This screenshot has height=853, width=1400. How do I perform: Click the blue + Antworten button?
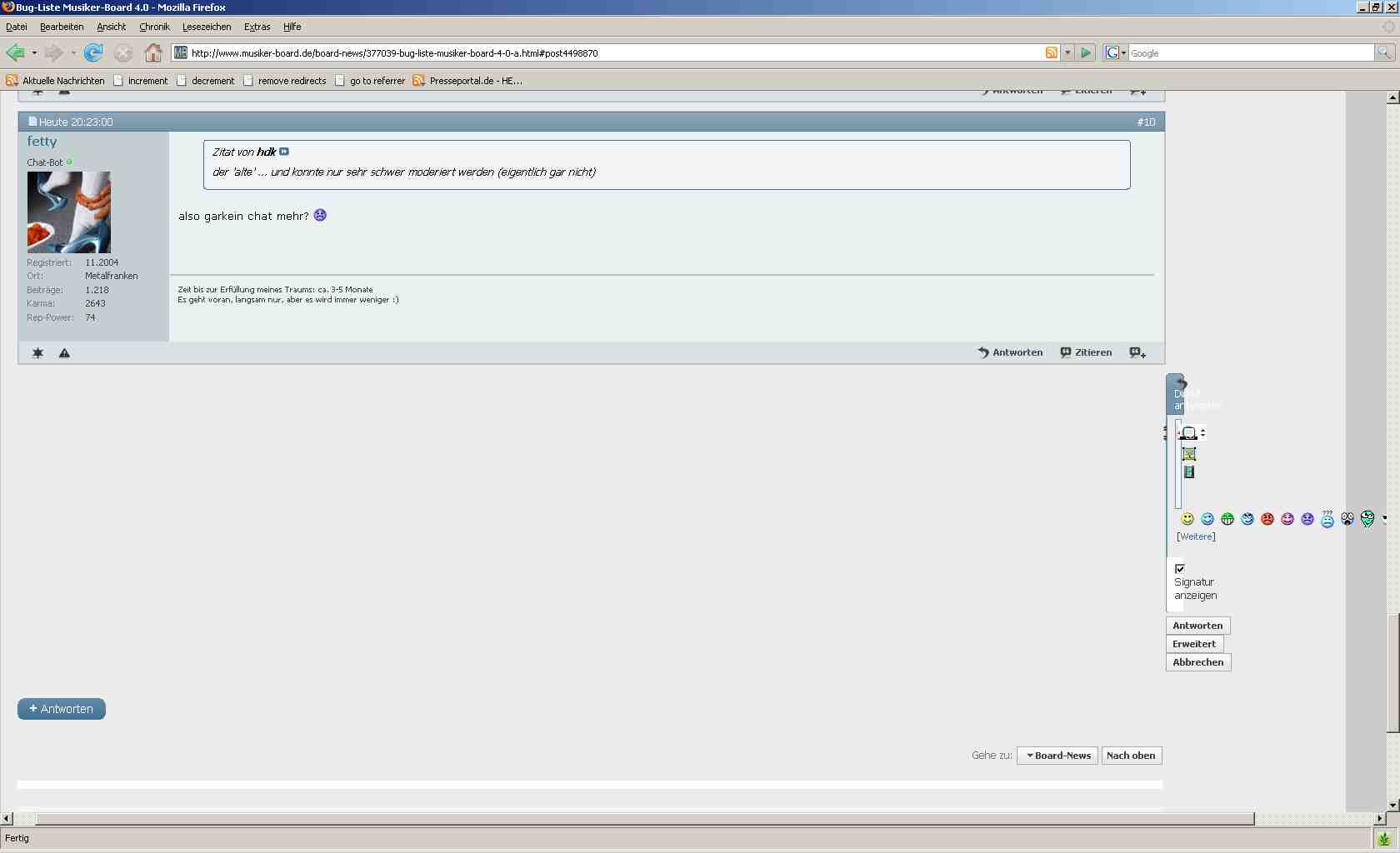(x=62, y=709)
